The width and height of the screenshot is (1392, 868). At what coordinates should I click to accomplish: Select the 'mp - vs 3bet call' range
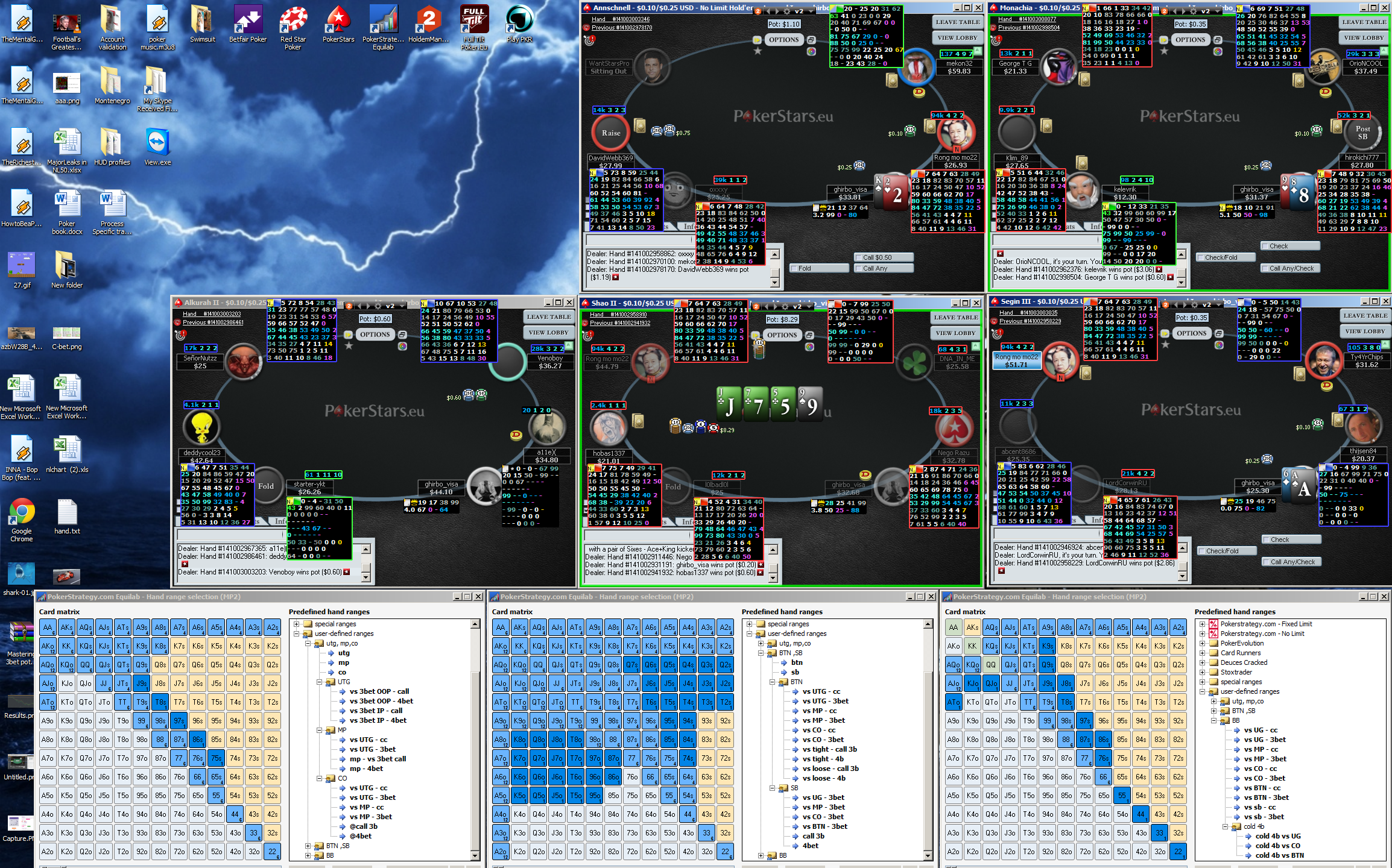pos(378,759)
